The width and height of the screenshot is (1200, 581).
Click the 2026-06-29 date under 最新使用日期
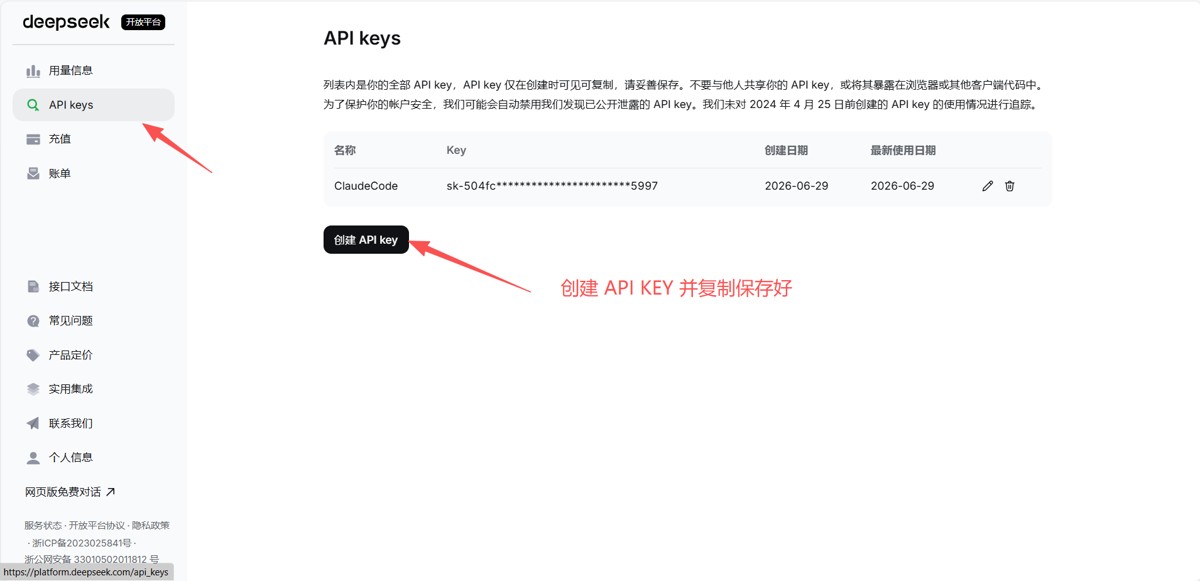[x=902, y=186]
